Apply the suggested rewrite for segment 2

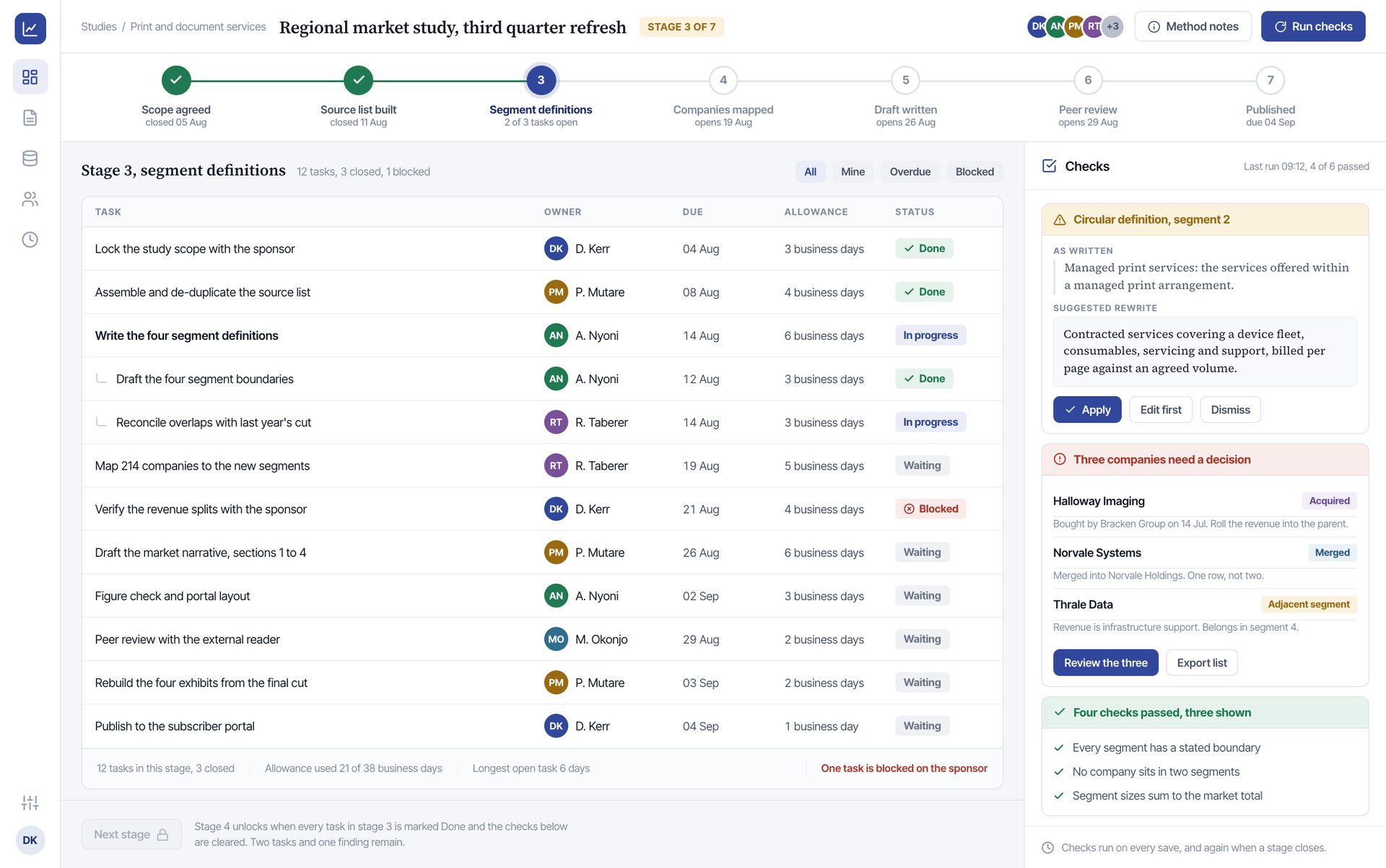coord(1086,410)
